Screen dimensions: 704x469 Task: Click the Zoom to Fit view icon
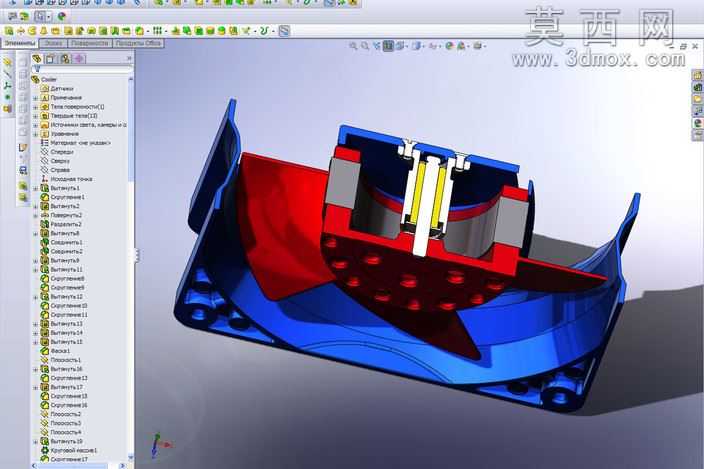coord(353,46)
